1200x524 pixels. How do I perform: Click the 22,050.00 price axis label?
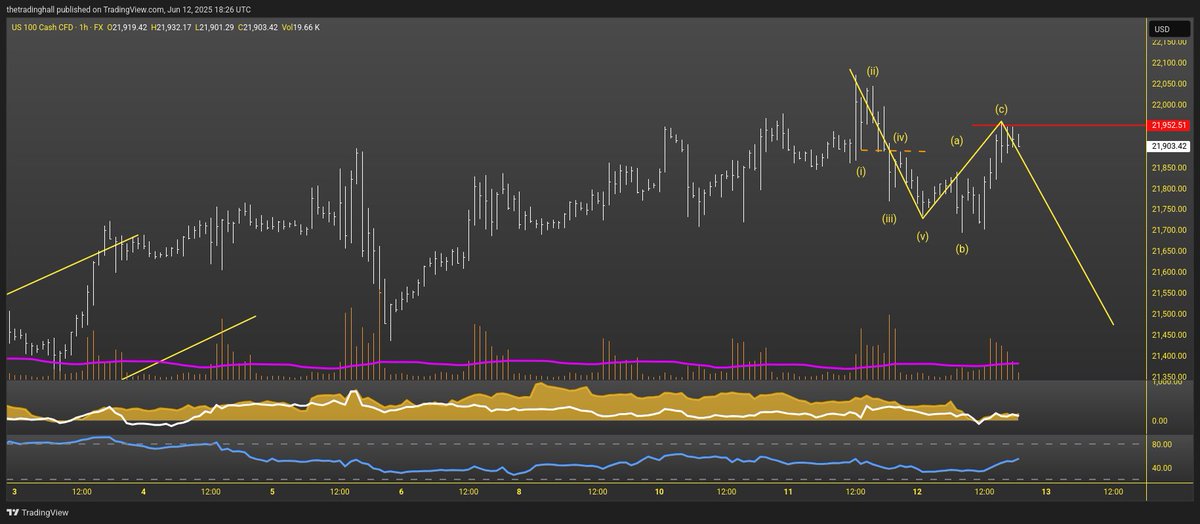(1168, 84)
